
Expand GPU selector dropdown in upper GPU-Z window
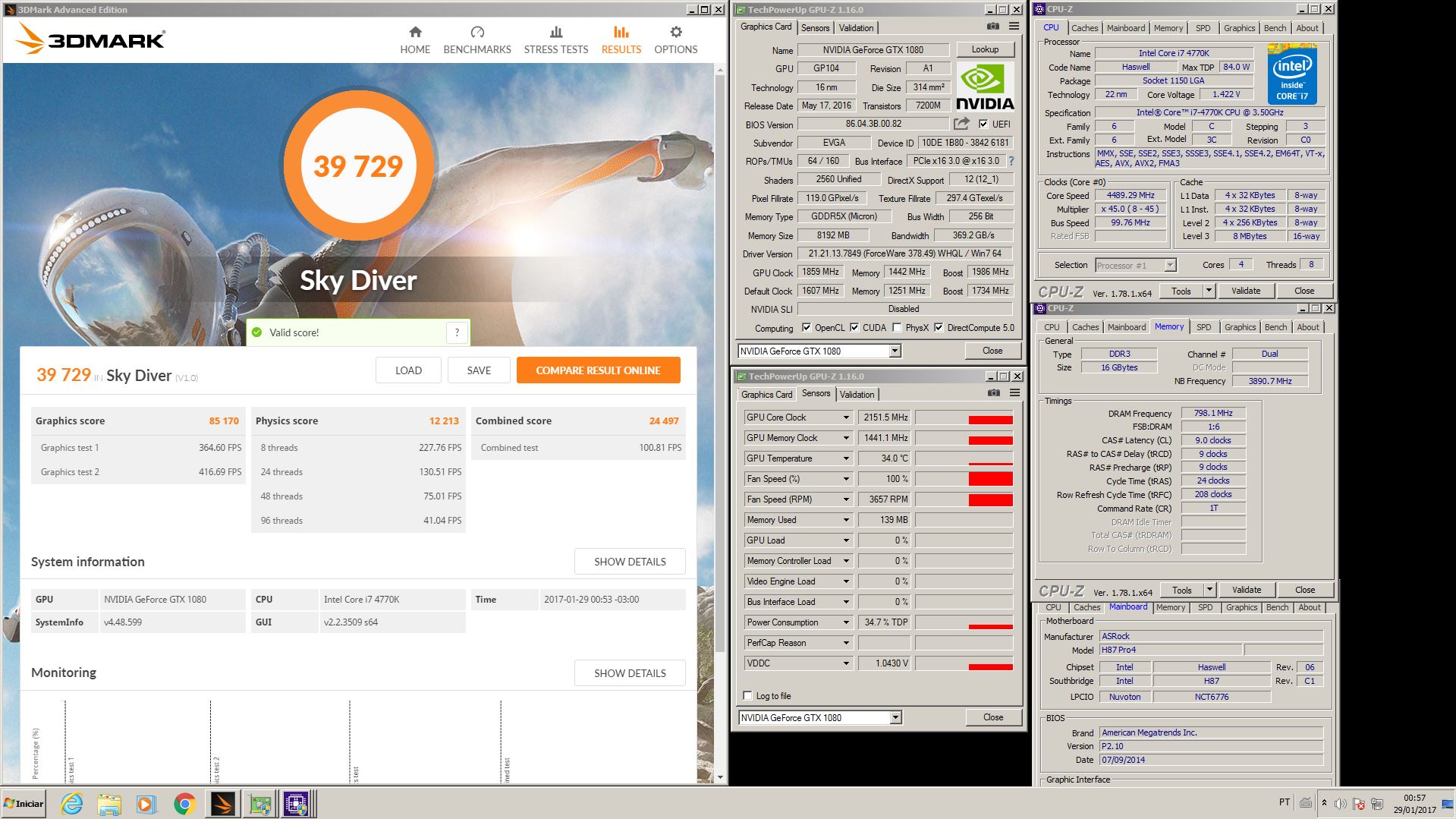[x=895, y=351]
